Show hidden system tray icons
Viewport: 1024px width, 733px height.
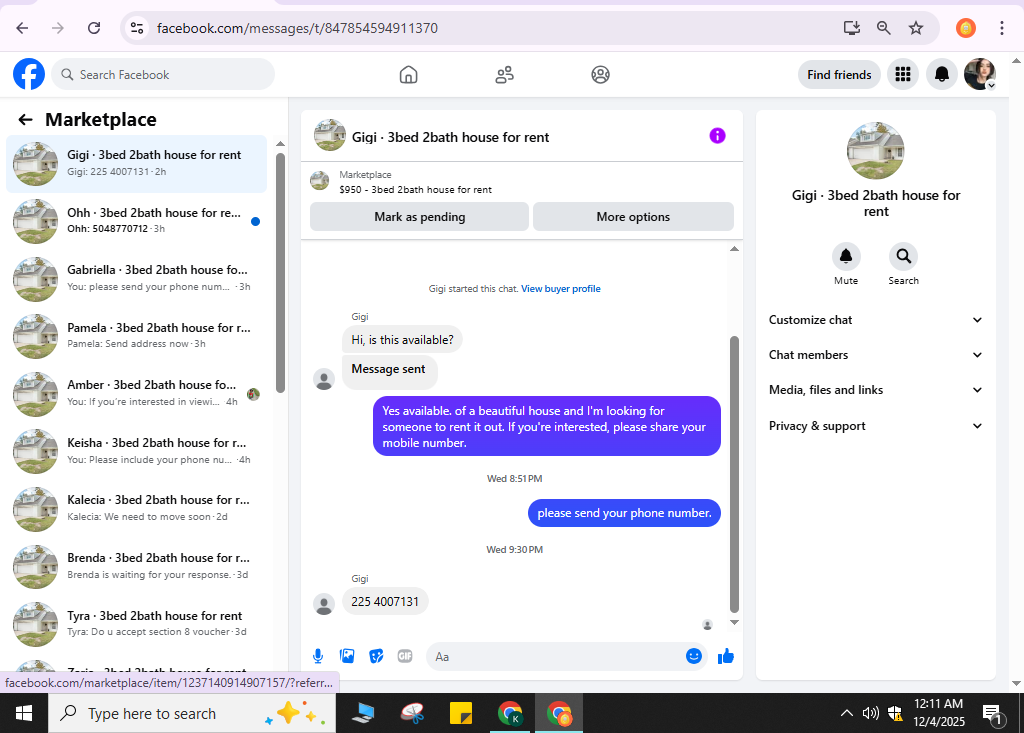point(846,713)
